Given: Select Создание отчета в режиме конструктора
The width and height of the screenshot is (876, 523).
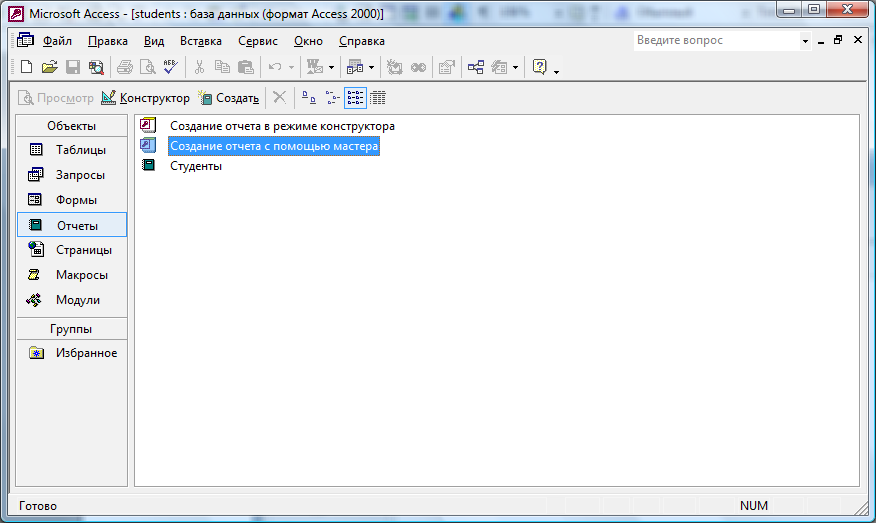Looking at the screenshot, I should pyautogui.click(x=282, y=126).
